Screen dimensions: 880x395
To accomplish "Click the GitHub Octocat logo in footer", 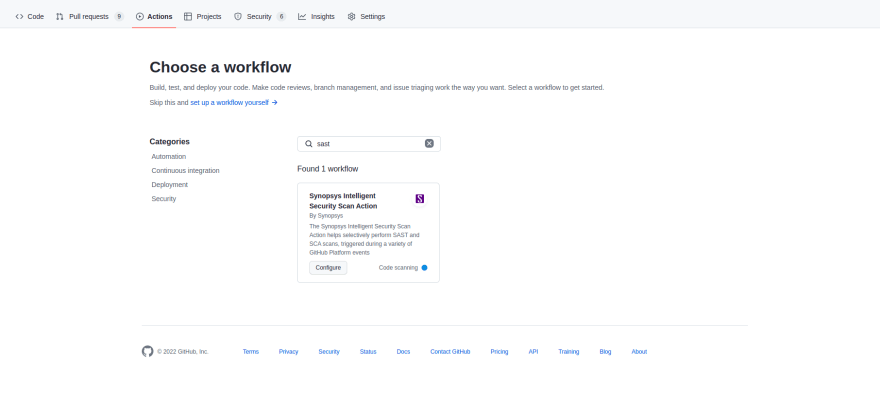I will [148, 351].
